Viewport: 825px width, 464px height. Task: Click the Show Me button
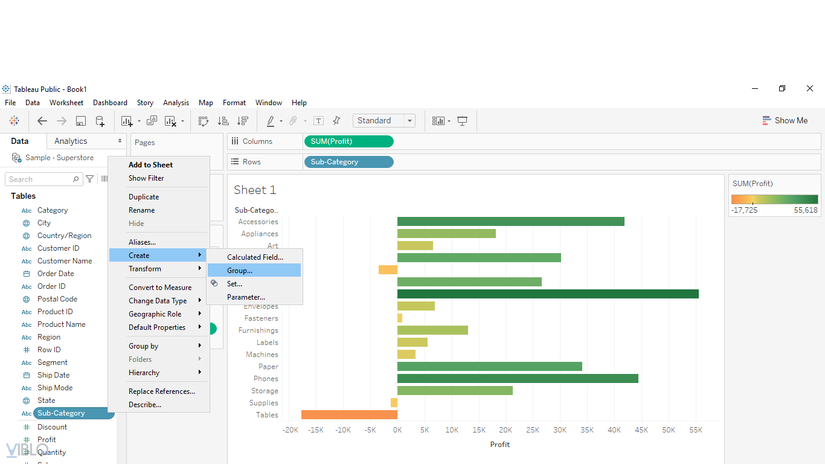tap(784, 120)
